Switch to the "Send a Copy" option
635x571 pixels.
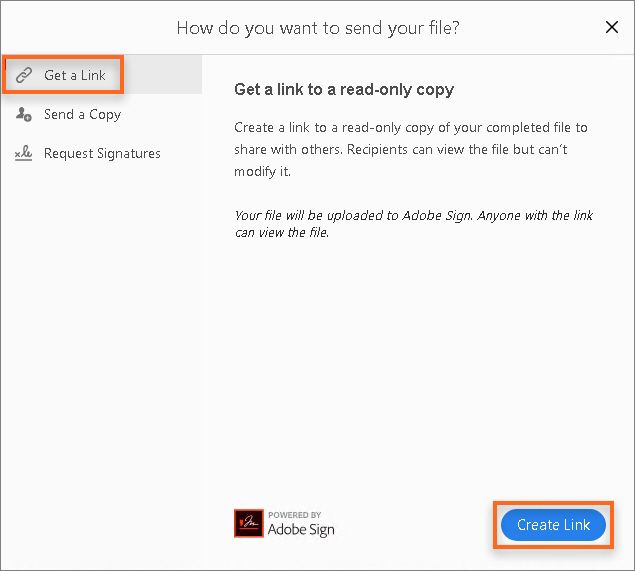click(82, 115)
